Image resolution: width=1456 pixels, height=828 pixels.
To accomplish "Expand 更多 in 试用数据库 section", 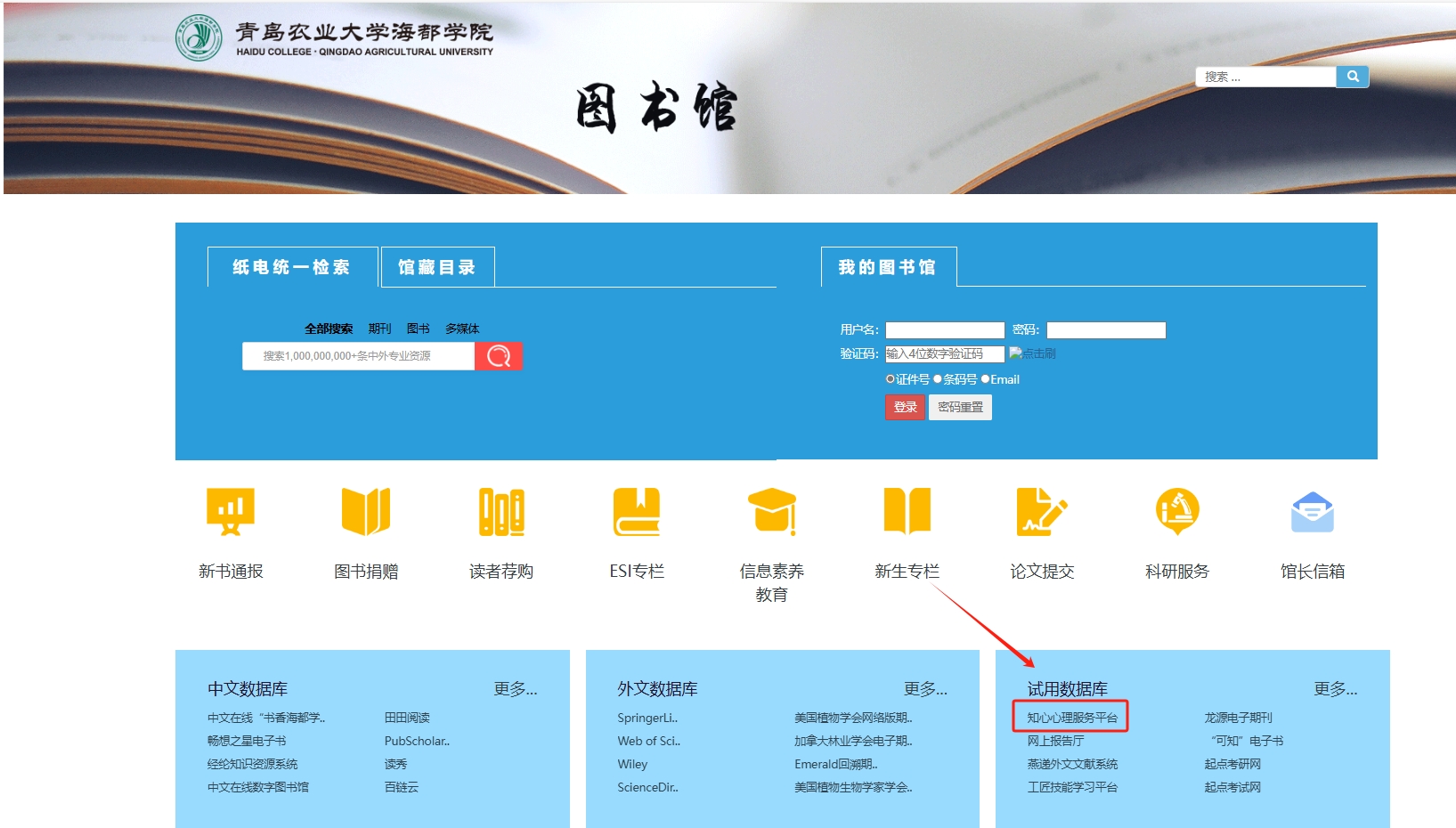I will coord(1335,689).
